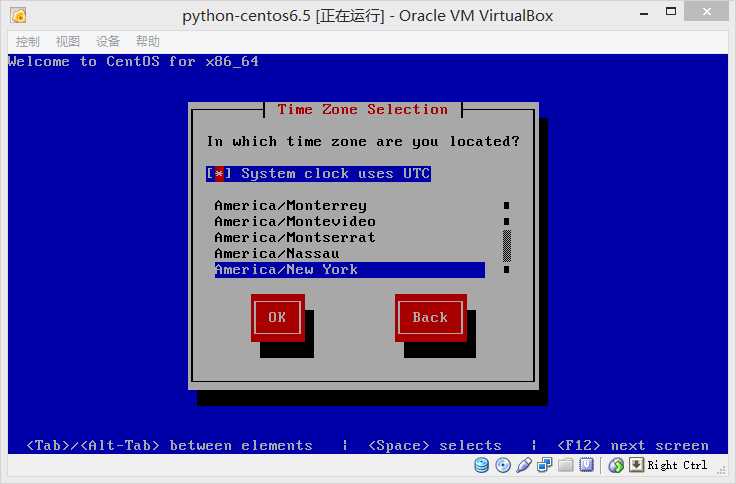Click the virtualization CPU chip status icon

(586, 465)
